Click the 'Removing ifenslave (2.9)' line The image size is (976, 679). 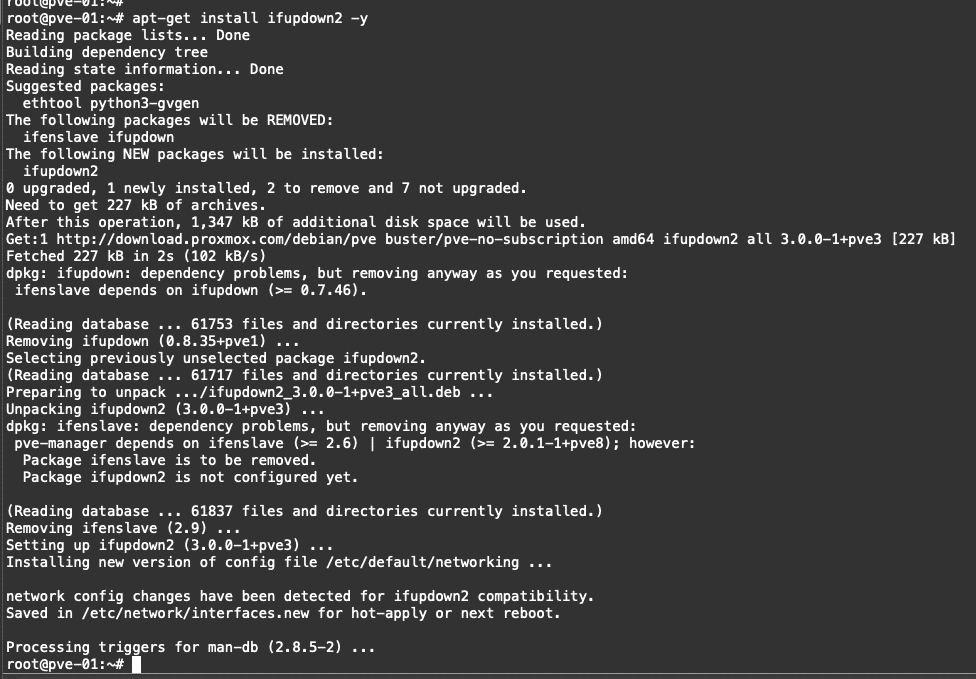pos(123,528)
